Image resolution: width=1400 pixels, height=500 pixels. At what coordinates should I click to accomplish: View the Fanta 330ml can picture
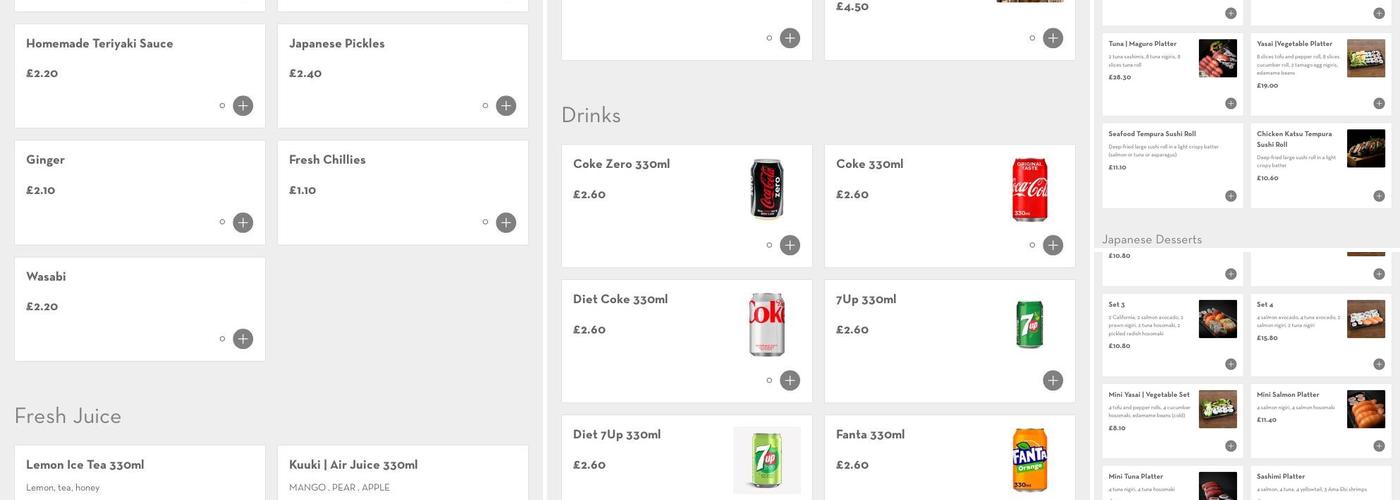pyautogui.click(x=1030, y=460)
